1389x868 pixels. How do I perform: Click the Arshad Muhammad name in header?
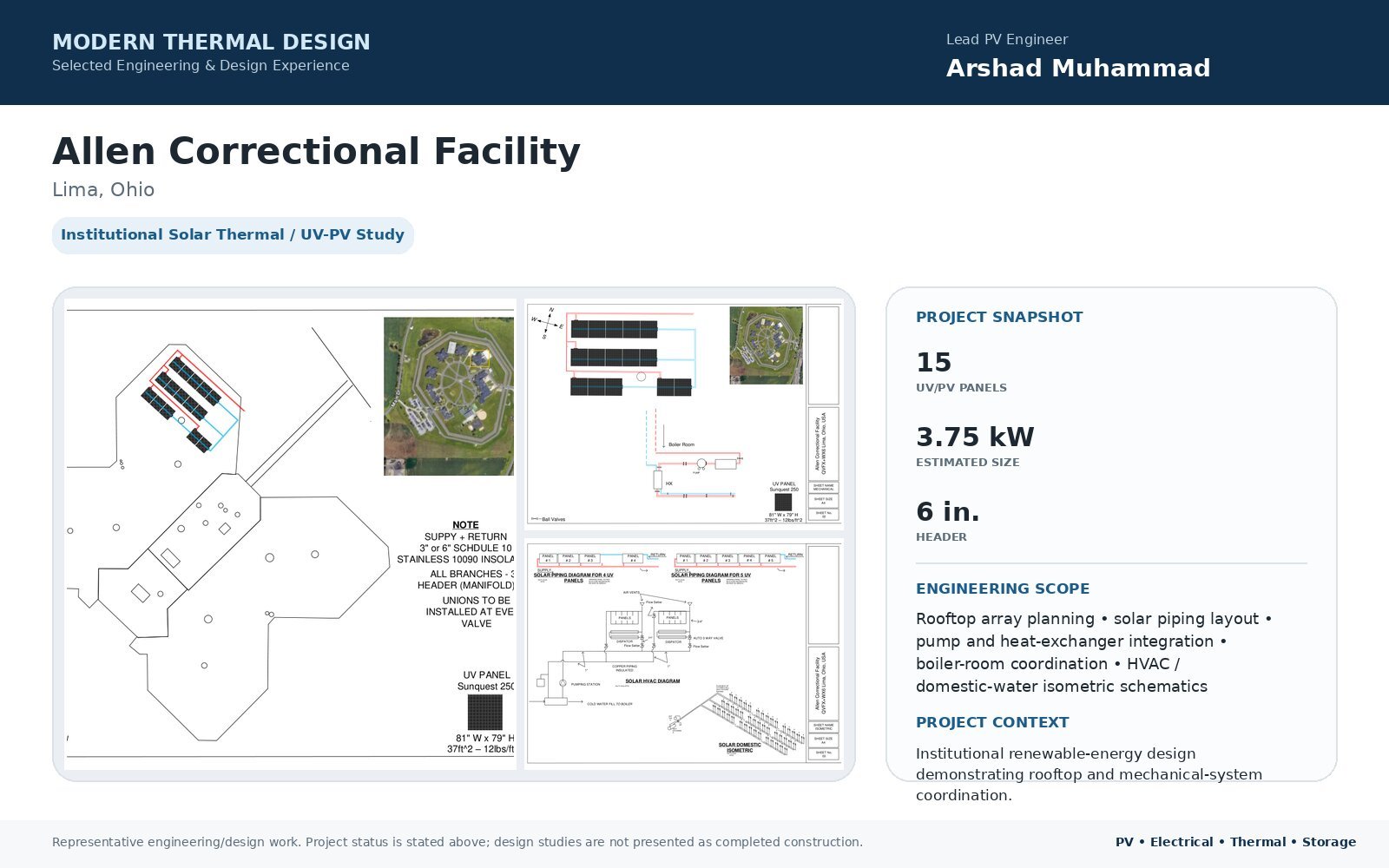click(x=1078, y=68)
